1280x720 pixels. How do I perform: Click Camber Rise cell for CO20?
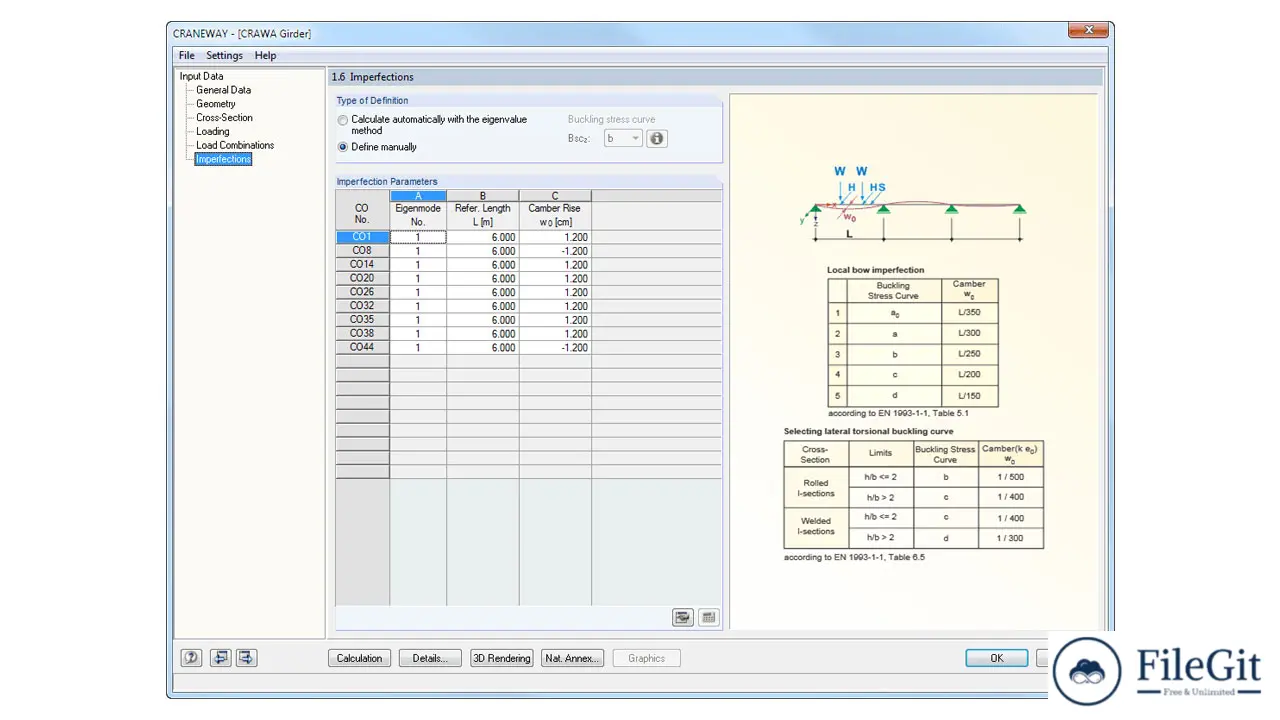click(555, 279)
